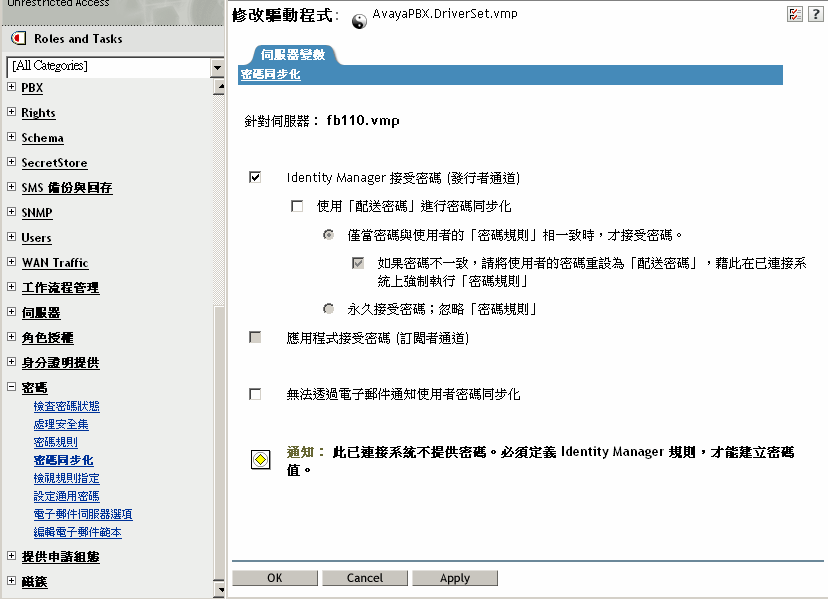The width and height of the screenshot is (828, 599).
Task: Uncheck Identity Manager 接受密碼 (發行者通道)
Action: coord(254,176)
